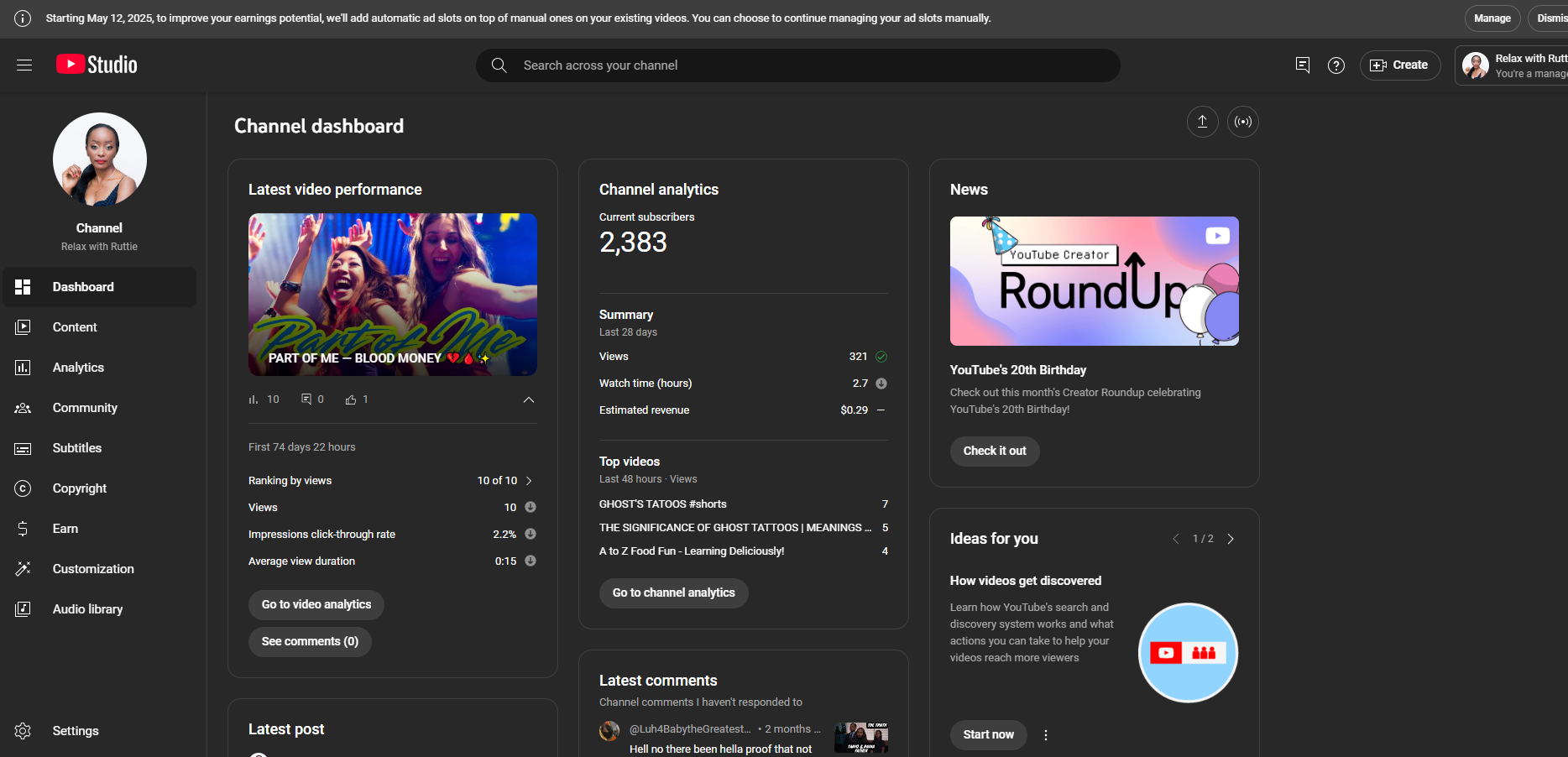Click Check it out in News
1568x757 pixels.
coord(995,452)
